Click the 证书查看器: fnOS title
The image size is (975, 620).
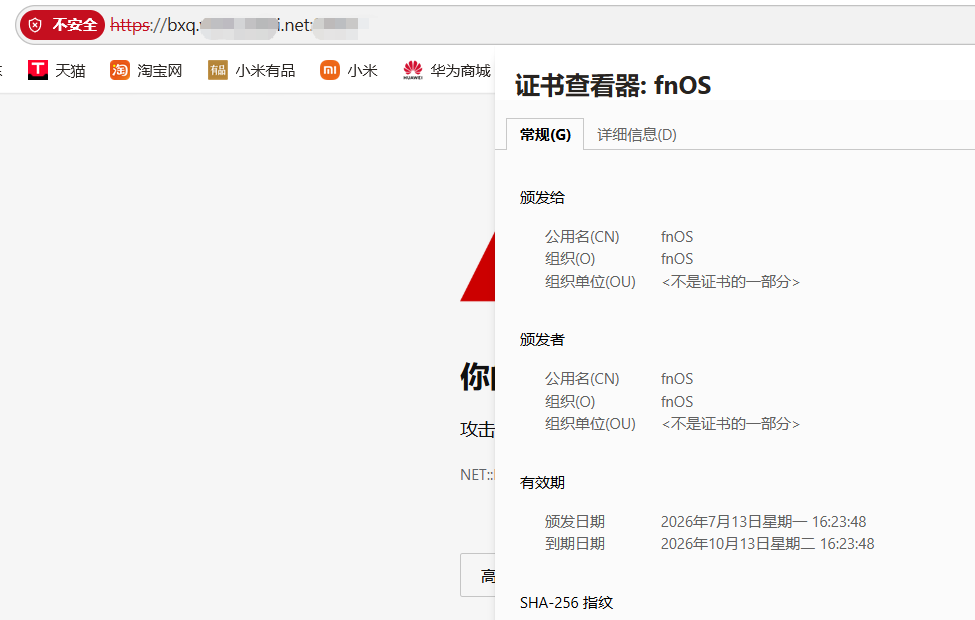(x=613, y=85)
